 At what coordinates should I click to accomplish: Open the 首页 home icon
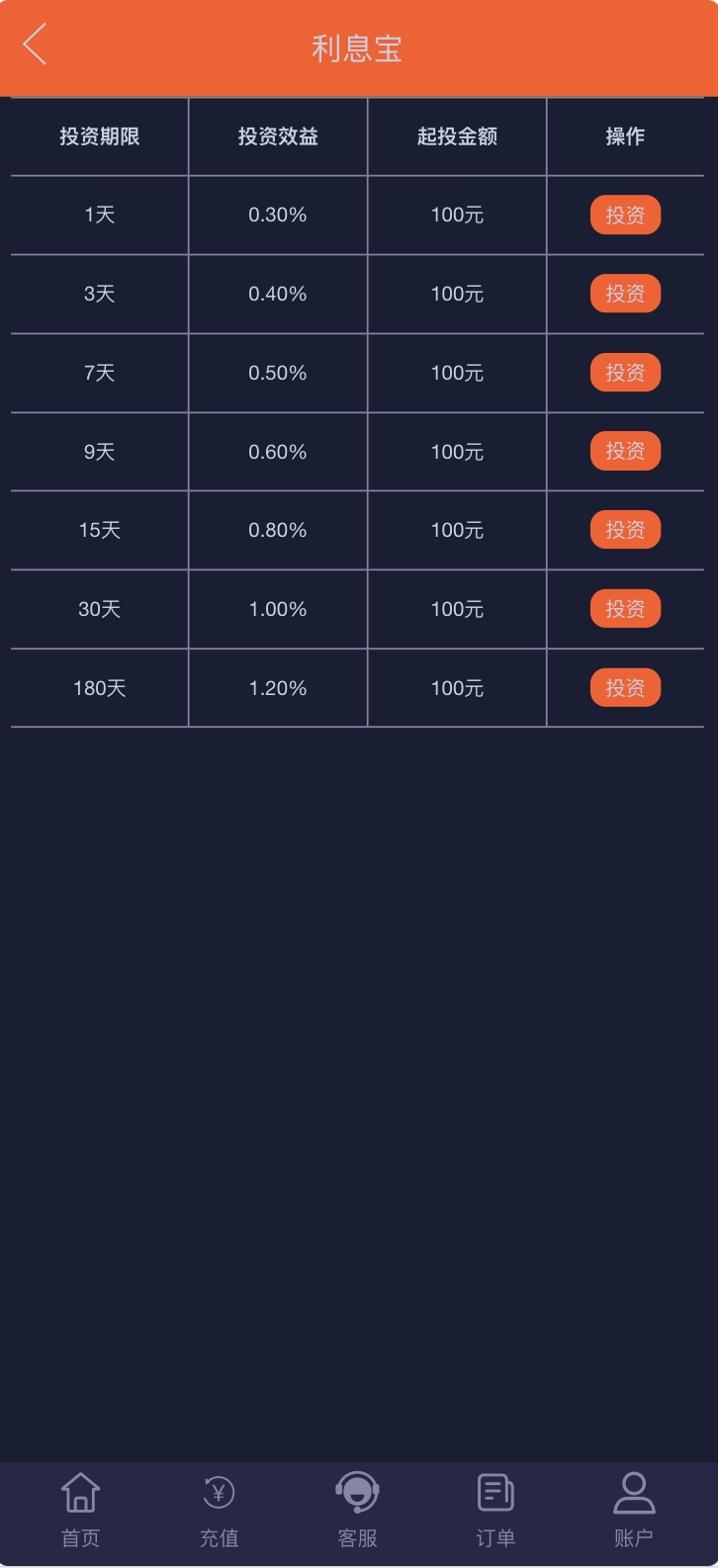[x=80, y=1493]
